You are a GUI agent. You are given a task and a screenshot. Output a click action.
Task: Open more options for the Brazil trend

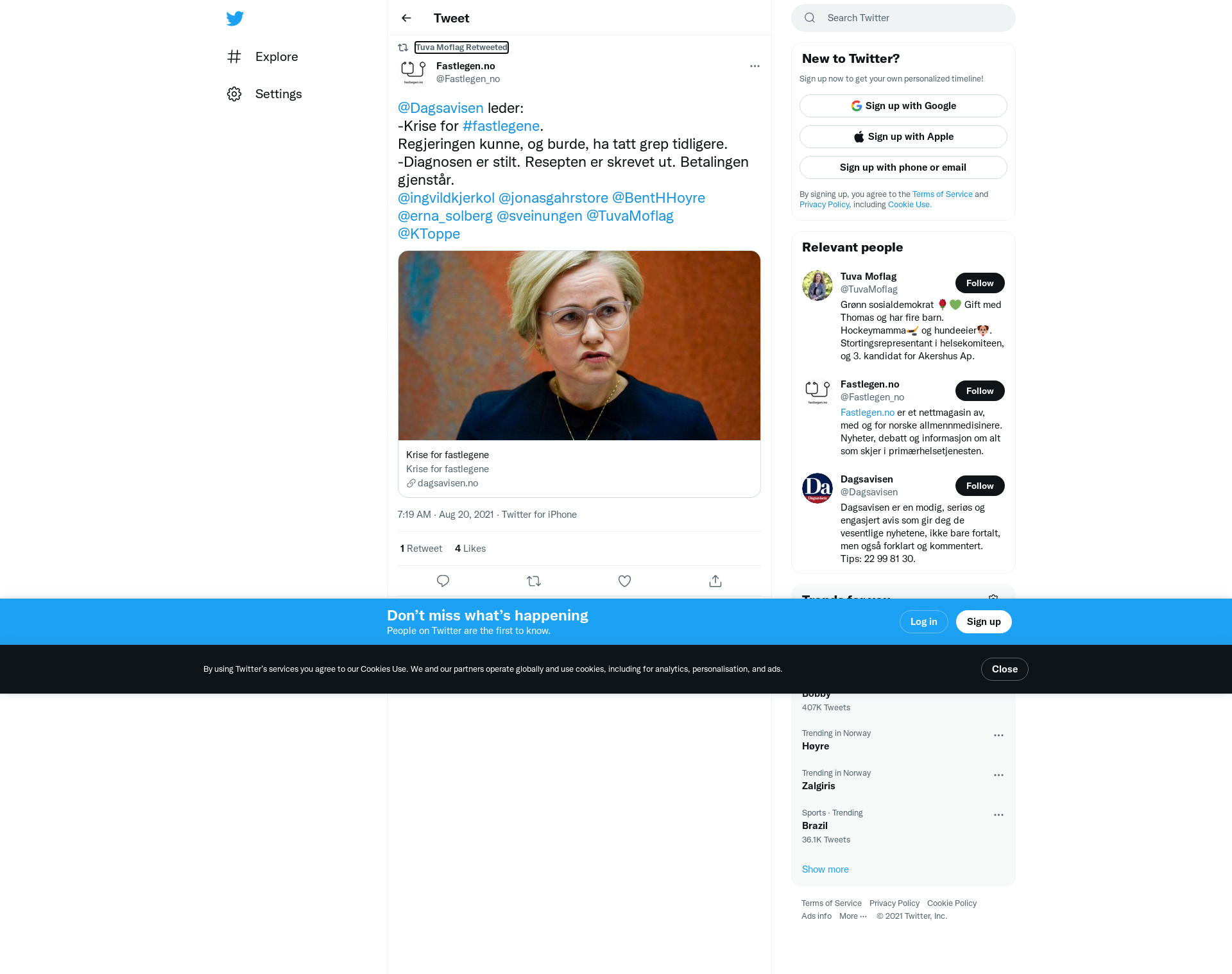tap(998, 815)
